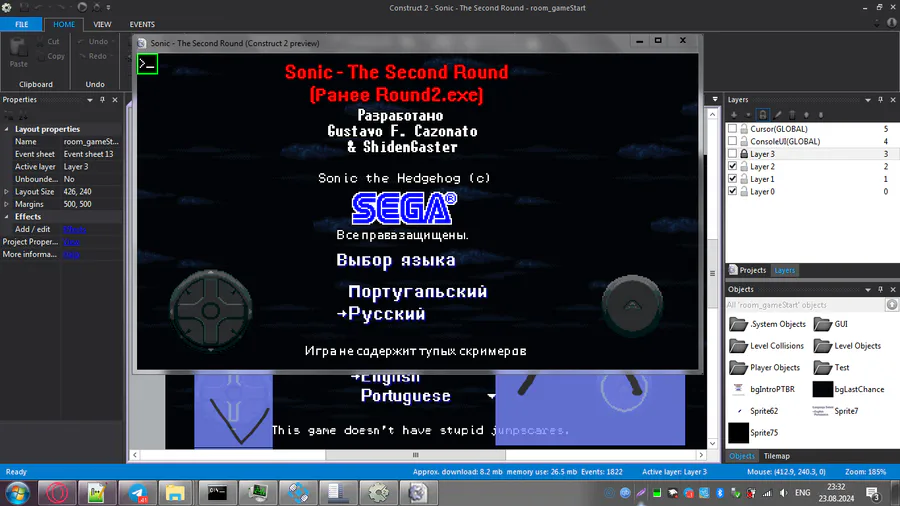Select the Objects bottom tab

[x=742, y=456]
